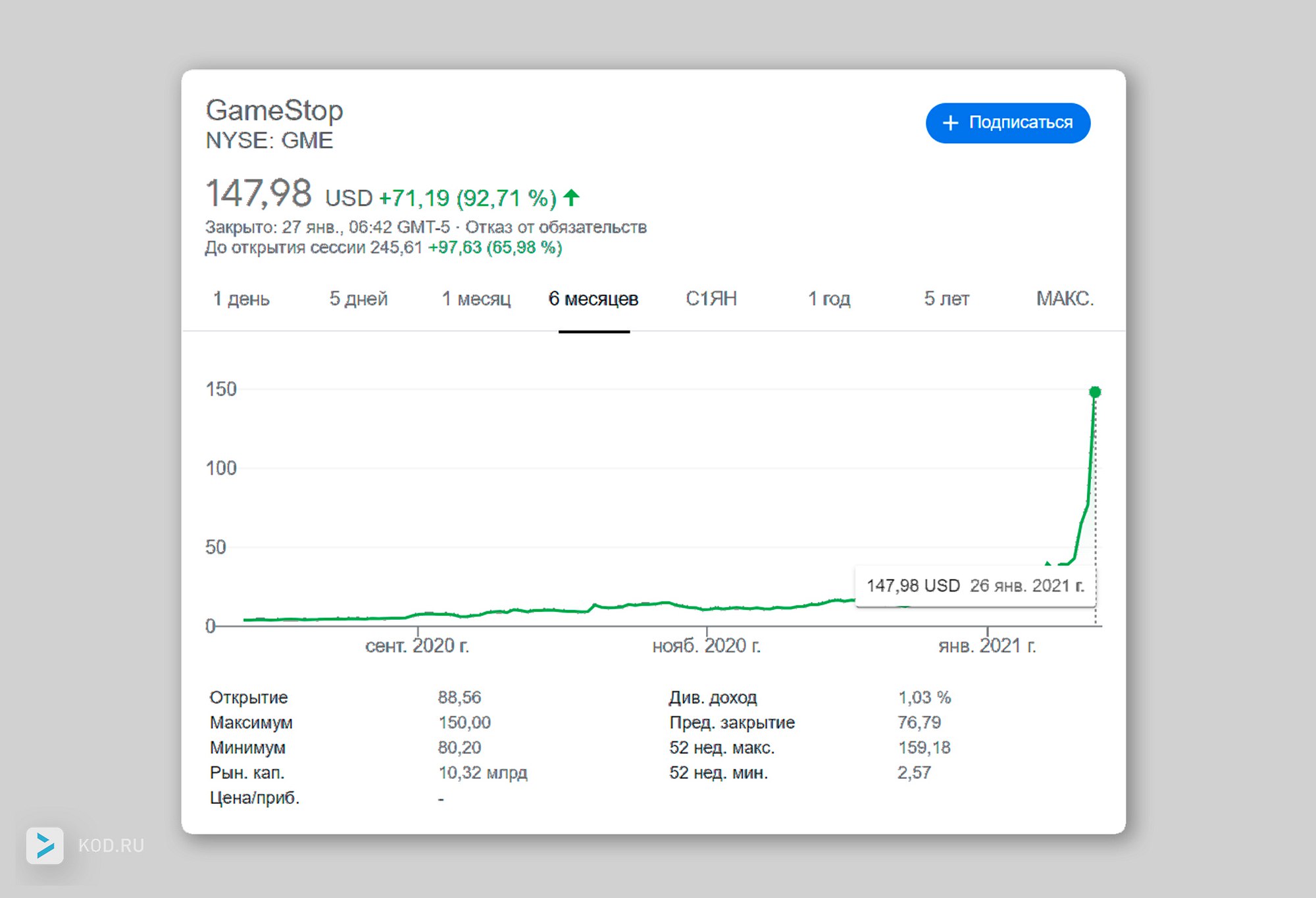Image resolution: width=1316 pixels, height=898 pixels.
Task: Click the plus icon in Подписаться button
Action: pyautogui.click(x=950, y=123)
